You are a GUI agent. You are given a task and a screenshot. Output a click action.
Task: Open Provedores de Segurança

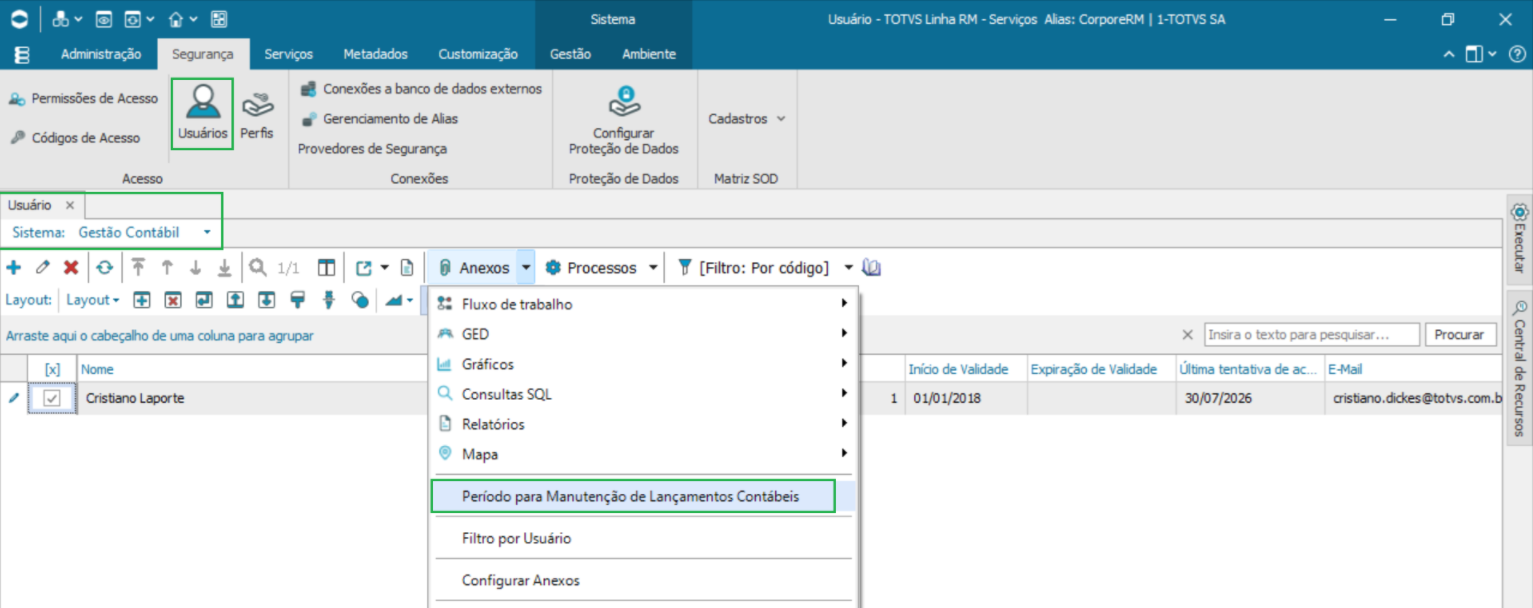pos(372,149)
